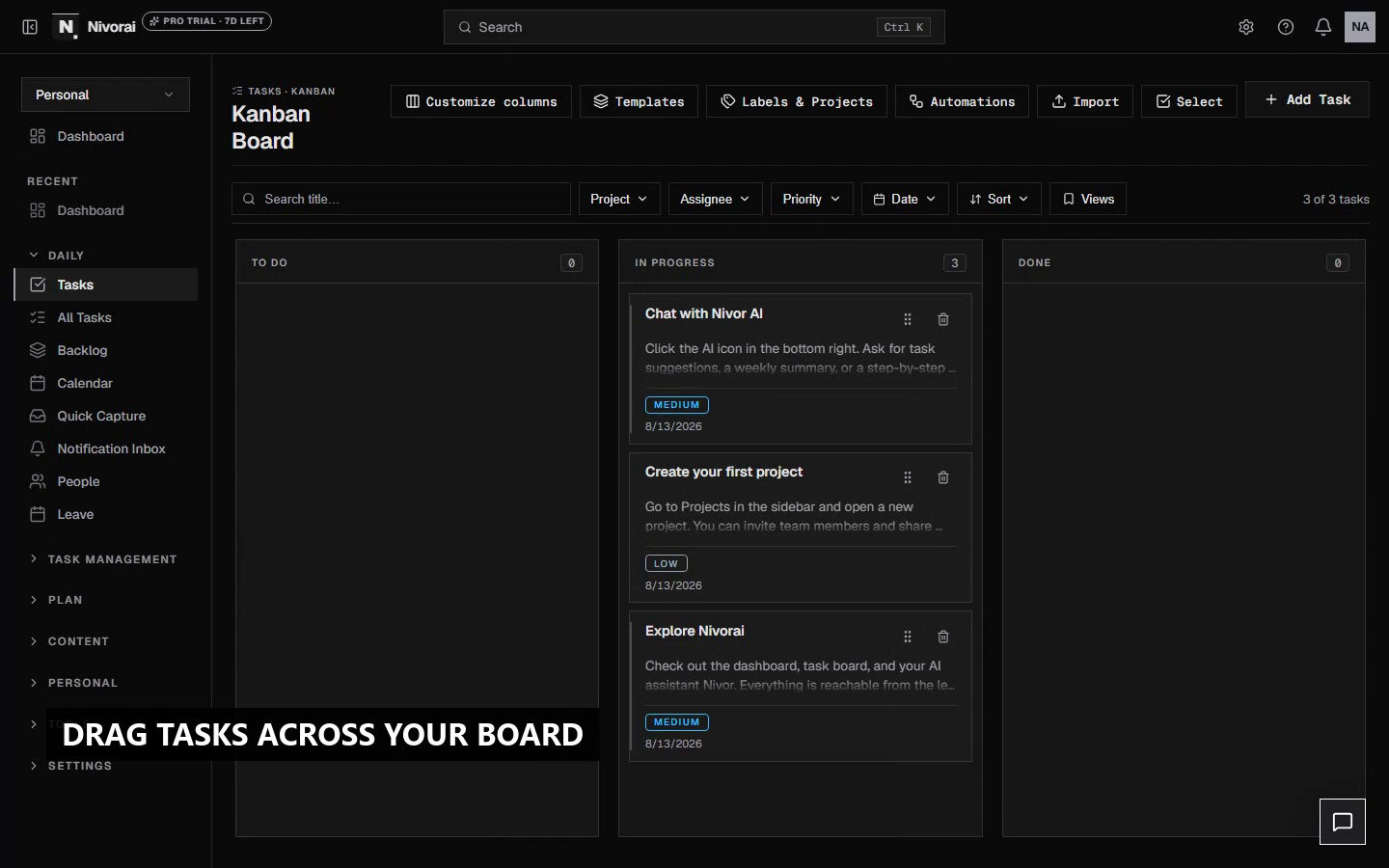Open Quick Capture in sidebar
The height and width of the screenshot is (868, 1389).
(x=106, y=416)
